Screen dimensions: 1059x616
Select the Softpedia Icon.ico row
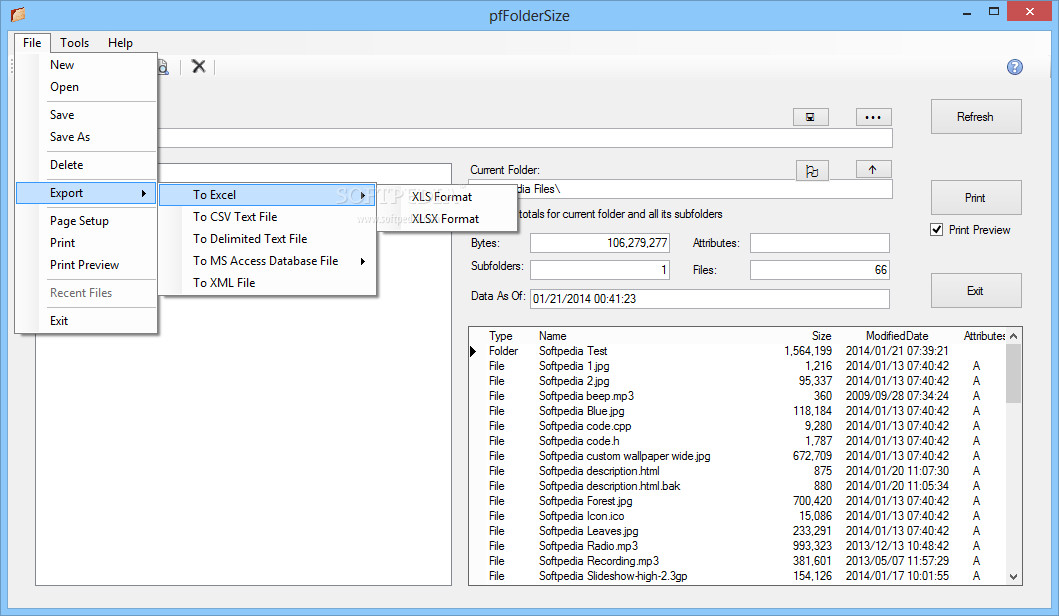tap(738, 516)
